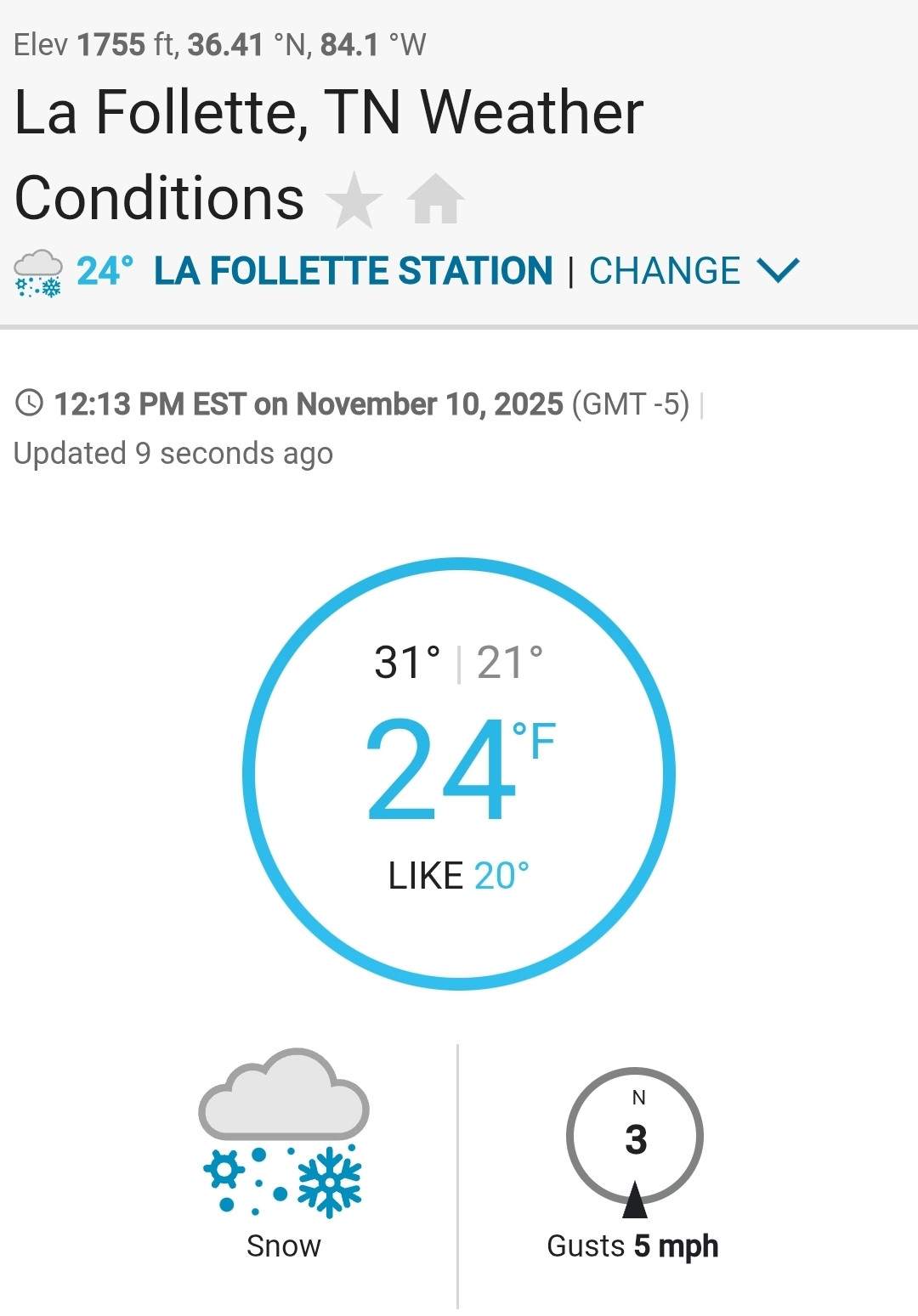
Task: Click the CHANGE station link
Action: pyautogui.click(x=665, y=271)
